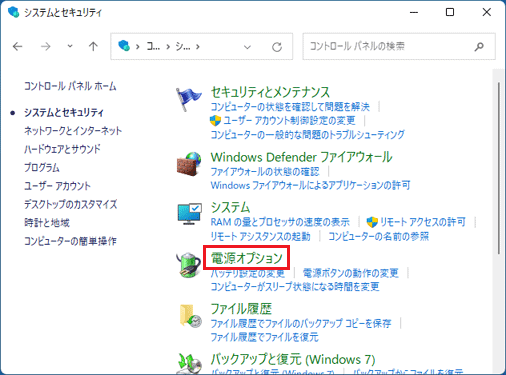
Task: Open Windows Defender ファイアウォール heading
Action: tap(301, 157)
